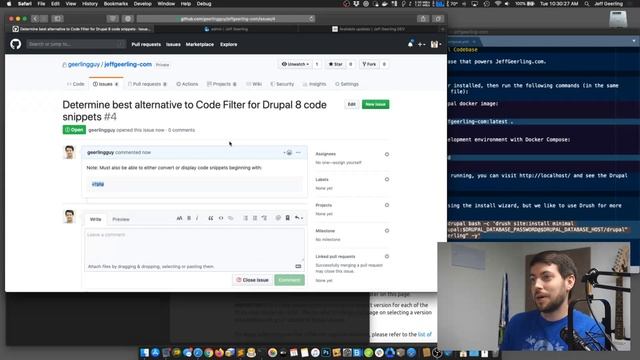The height and width of the screenshot is (360, 640).
Task: Switch to the repository Pull requests tab
Action: [147, 84]
